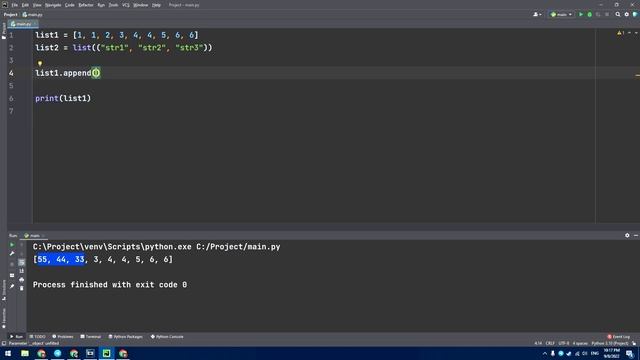640x360 pixels.
Task: Run main with the green play icon
Action: click(x=581, y=14)
